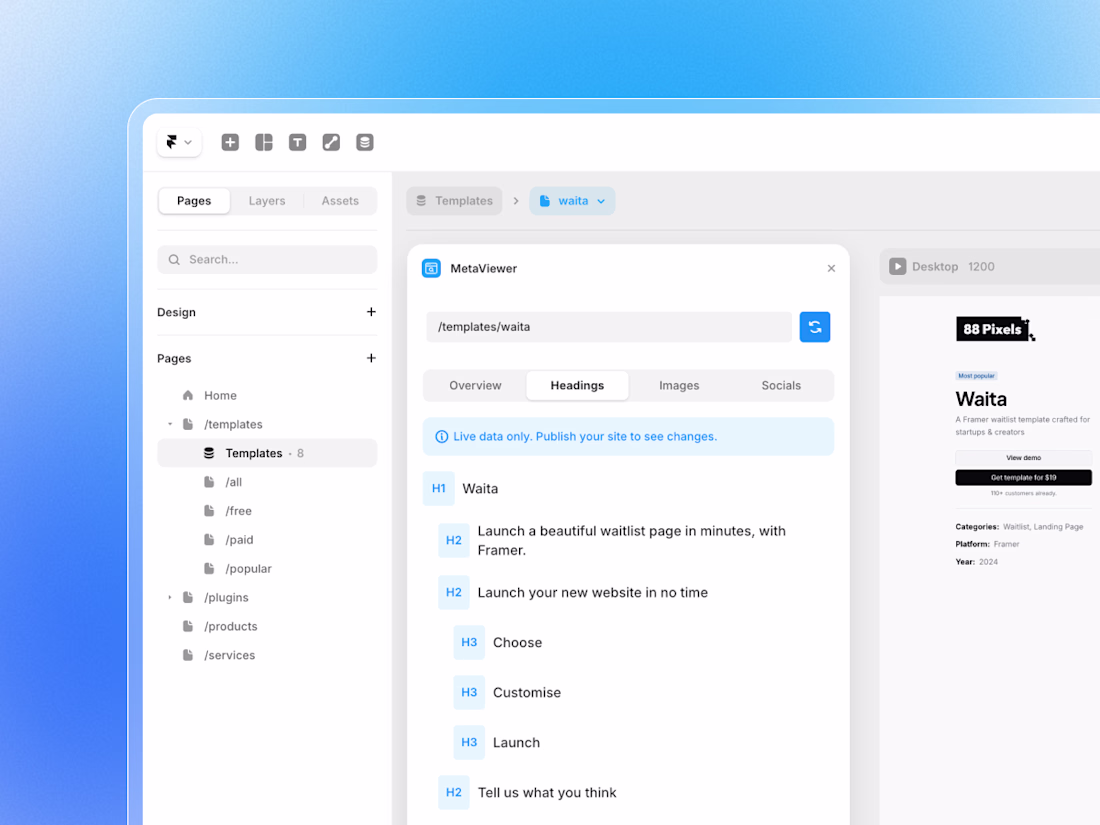Select the Templates collection row

[x=267, y=453]
